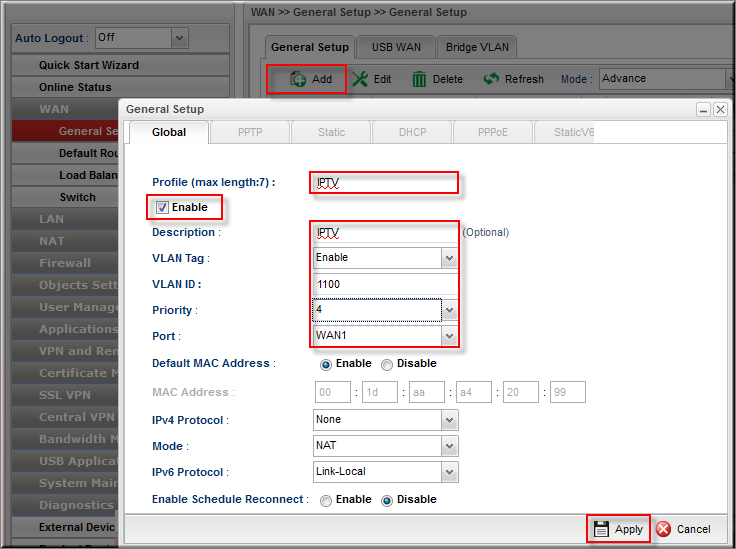Minimize the General Setup dialog

click(x=703, y=110)
